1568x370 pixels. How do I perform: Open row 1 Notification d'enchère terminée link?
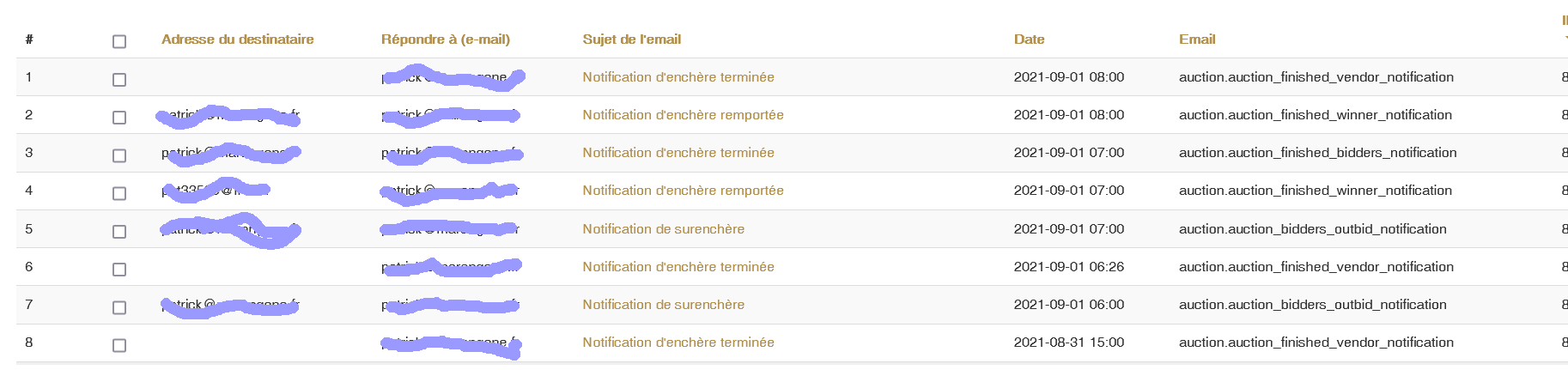678,77
